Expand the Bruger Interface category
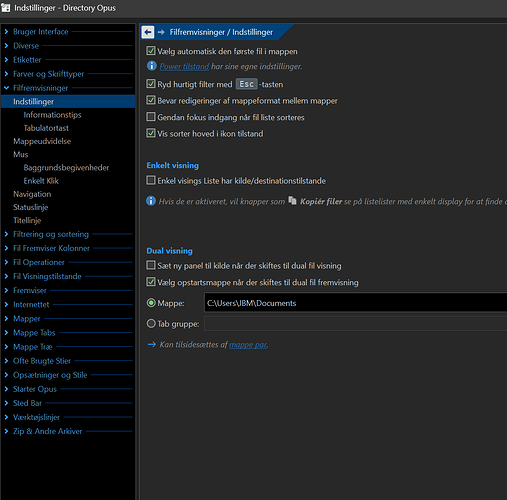Viewport: 507px width, 500px height. [x=6, y=32]
